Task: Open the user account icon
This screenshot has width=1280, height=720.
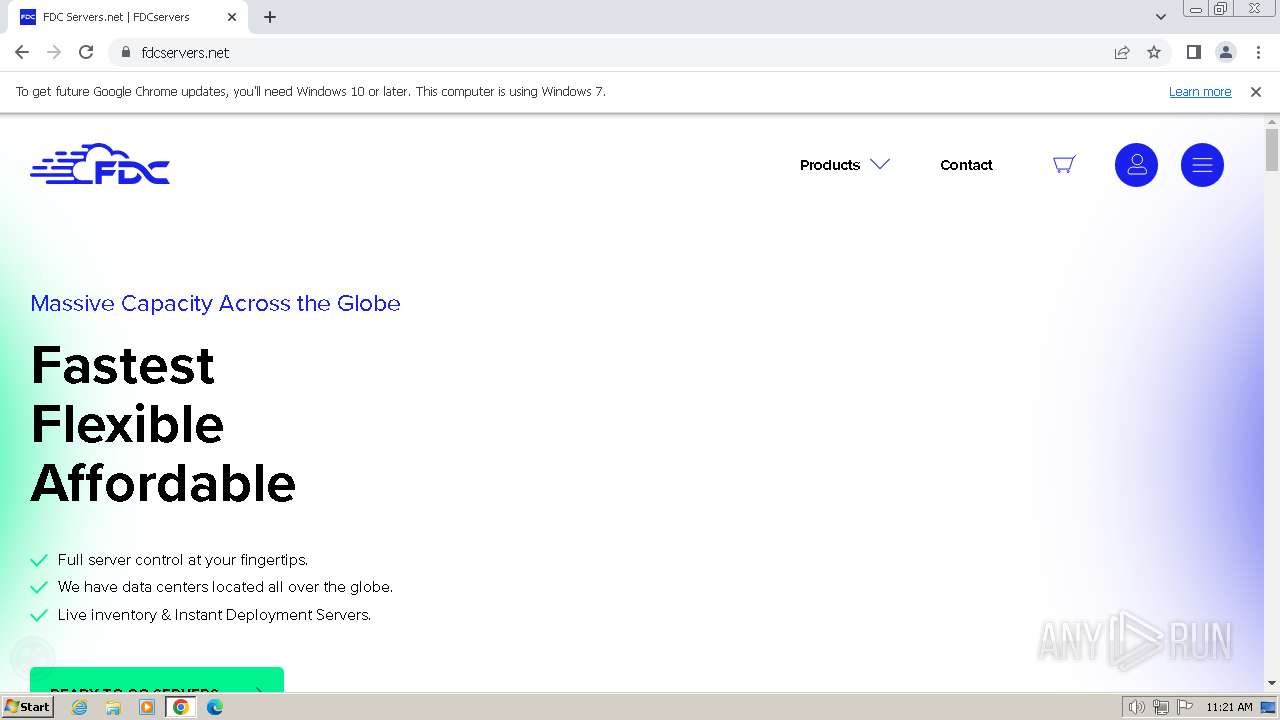Action: tap(1136, 165)
